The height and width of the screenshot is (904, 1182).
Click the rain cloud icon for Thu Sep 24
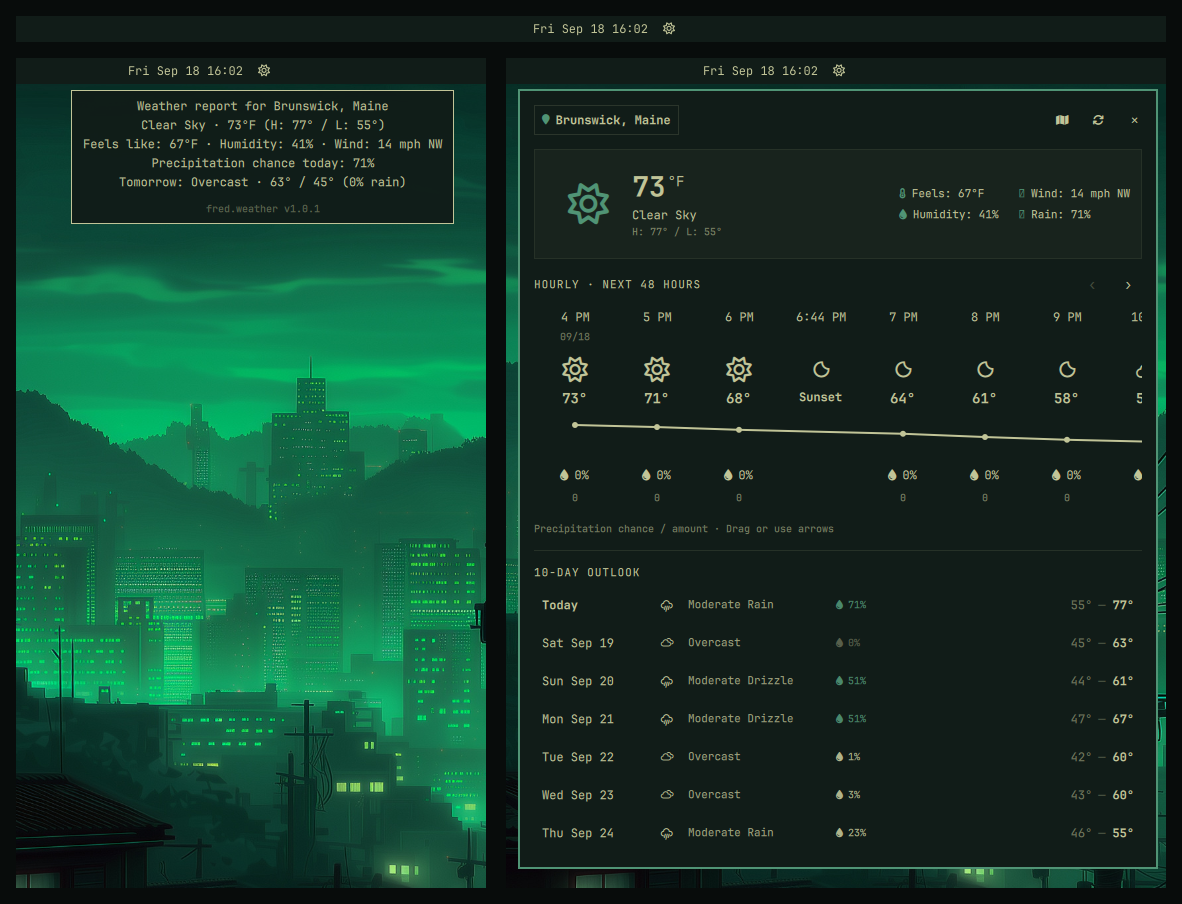point(667,833)
